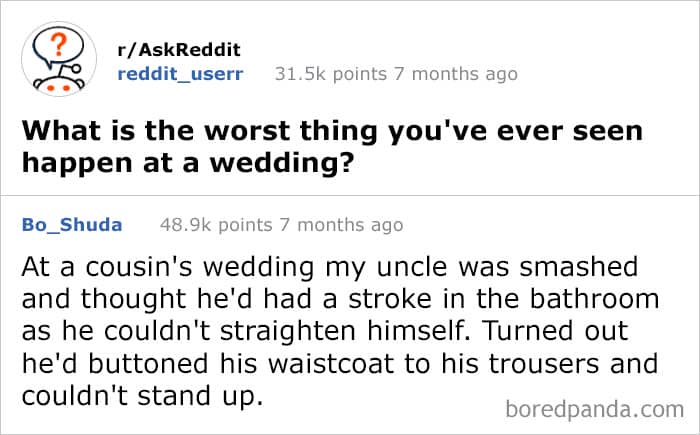Image resolution: width=700 pixels, height=435 pixels.
Task: Open the post title about worst wedding thing
Action: (334, 148)
